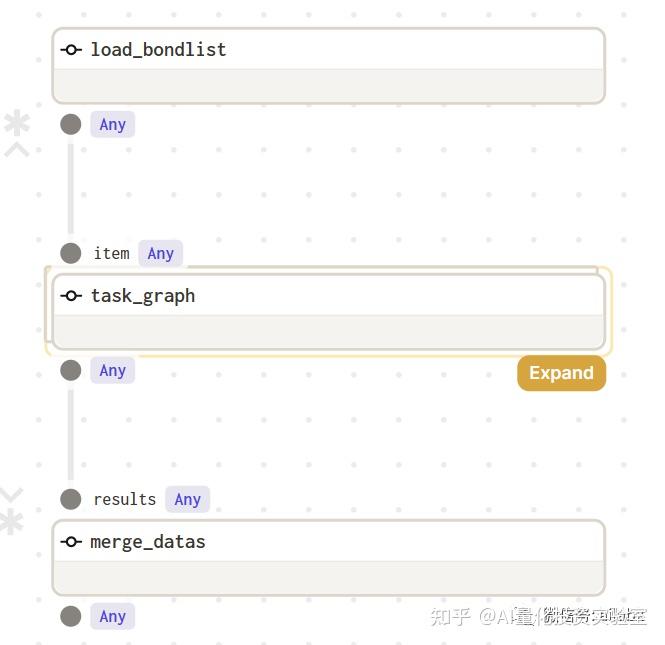Click the node icon beside task_graph
The width and height of the screenshot is (665, 645).
(71, 296)
